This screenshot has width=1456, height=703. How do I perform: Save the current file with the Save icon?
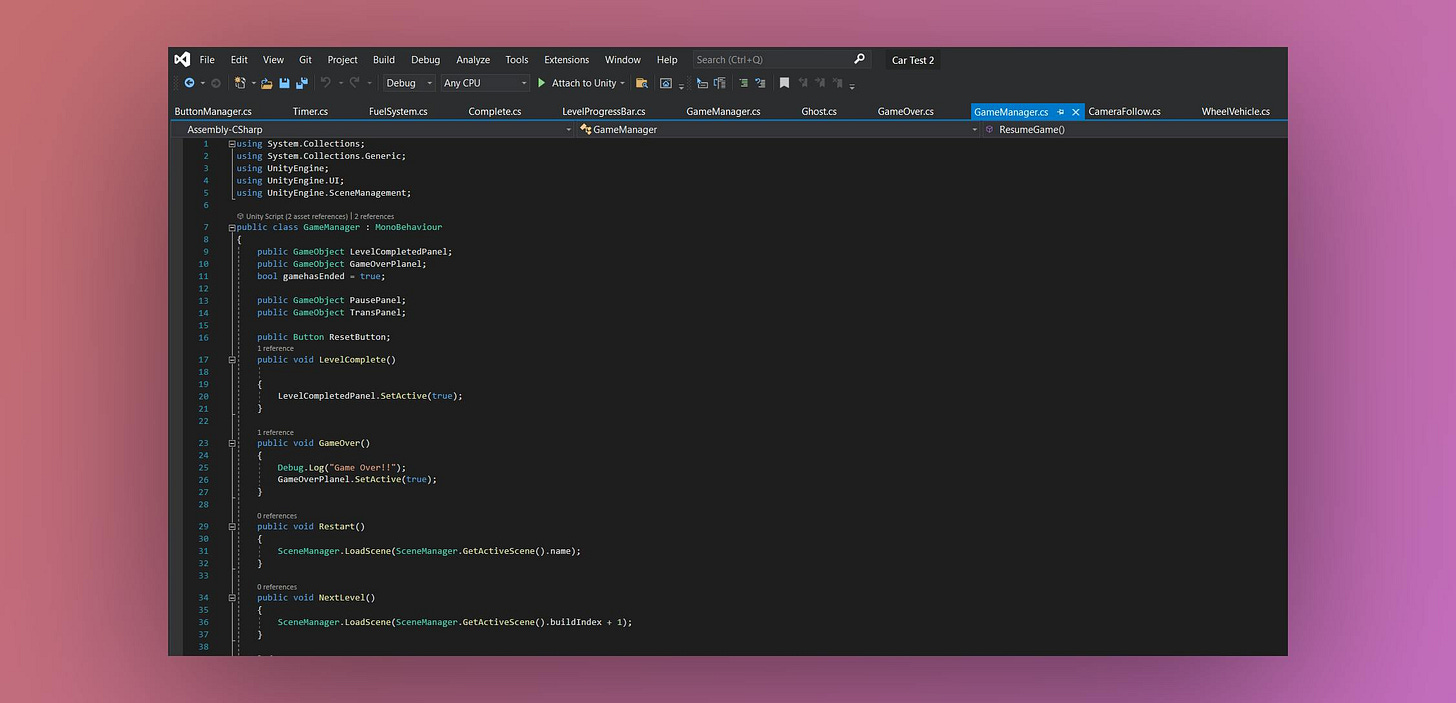(285, 83)
